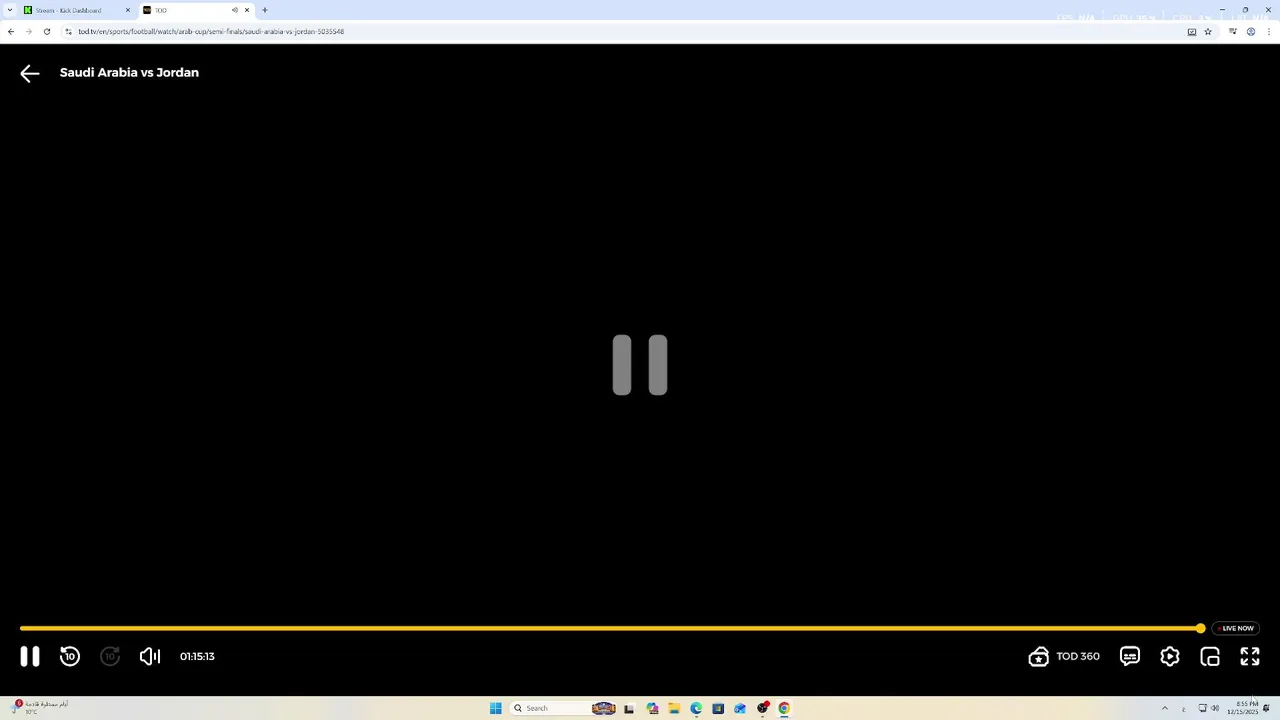1280x720 pixels.
Task: Show hidden system tray icons
Action: coord(1164,708)
